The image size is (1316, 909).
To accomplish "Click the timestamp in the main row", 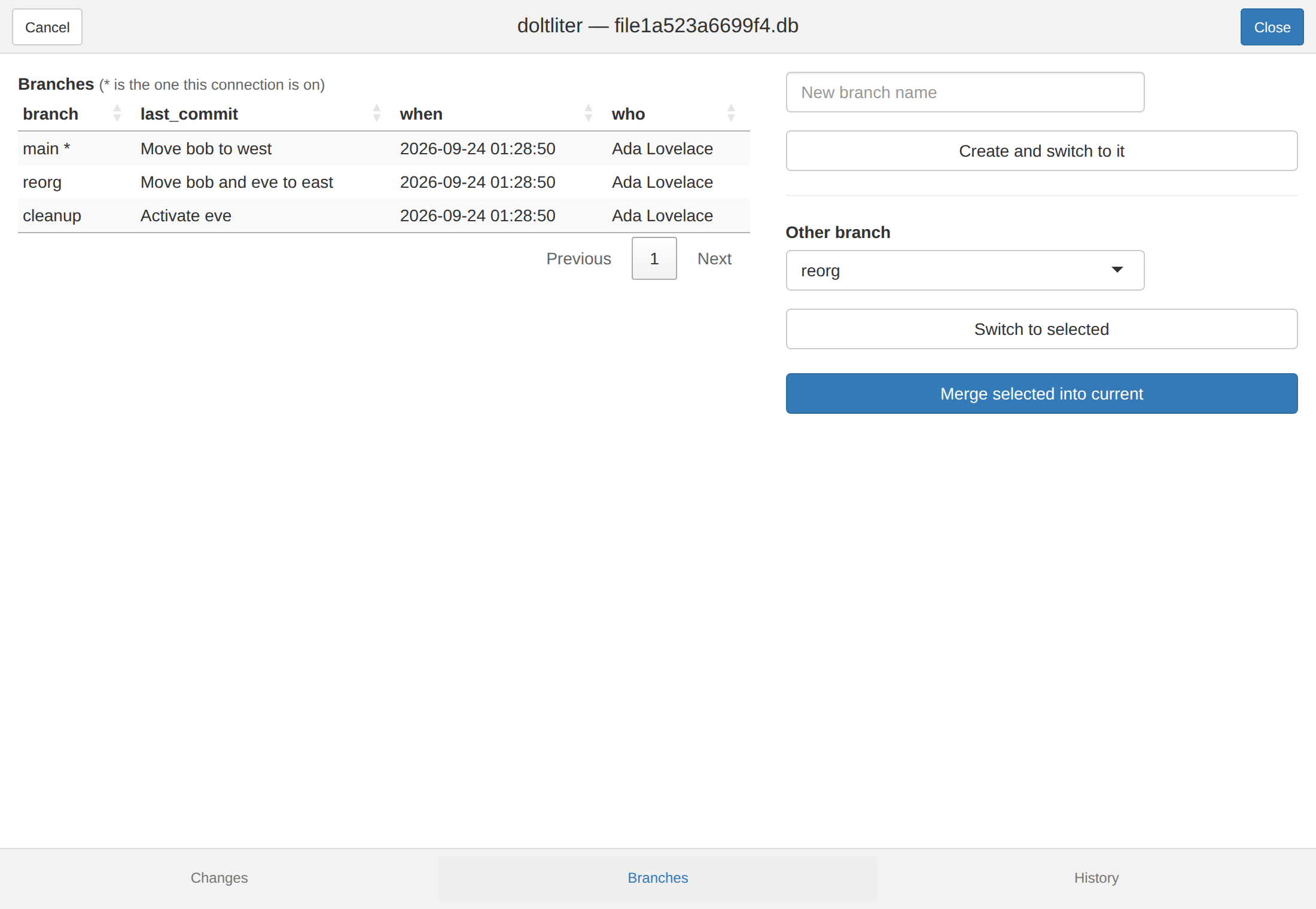I will (x=478, y=148).
